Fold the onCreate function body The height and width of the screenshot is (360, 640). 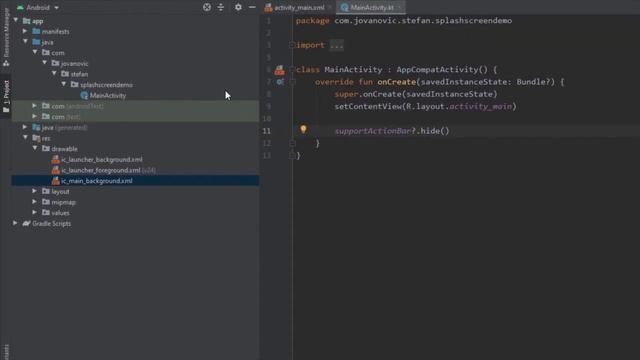click(x=292, y=82)
